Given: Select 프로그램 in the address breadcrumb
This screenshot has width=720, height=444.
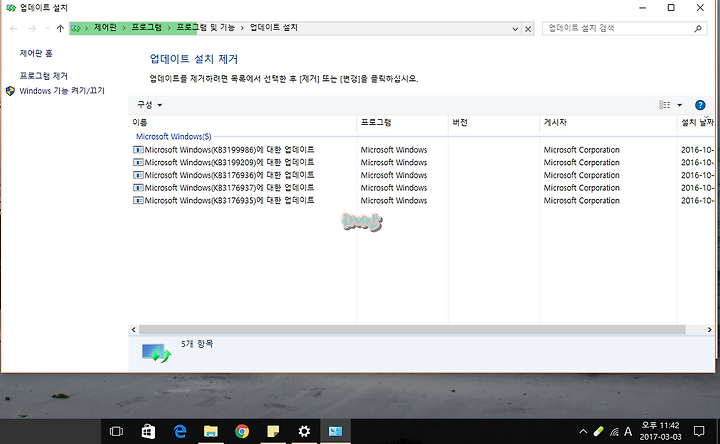Looking at the screenshot, I should (x=146, y=28).
